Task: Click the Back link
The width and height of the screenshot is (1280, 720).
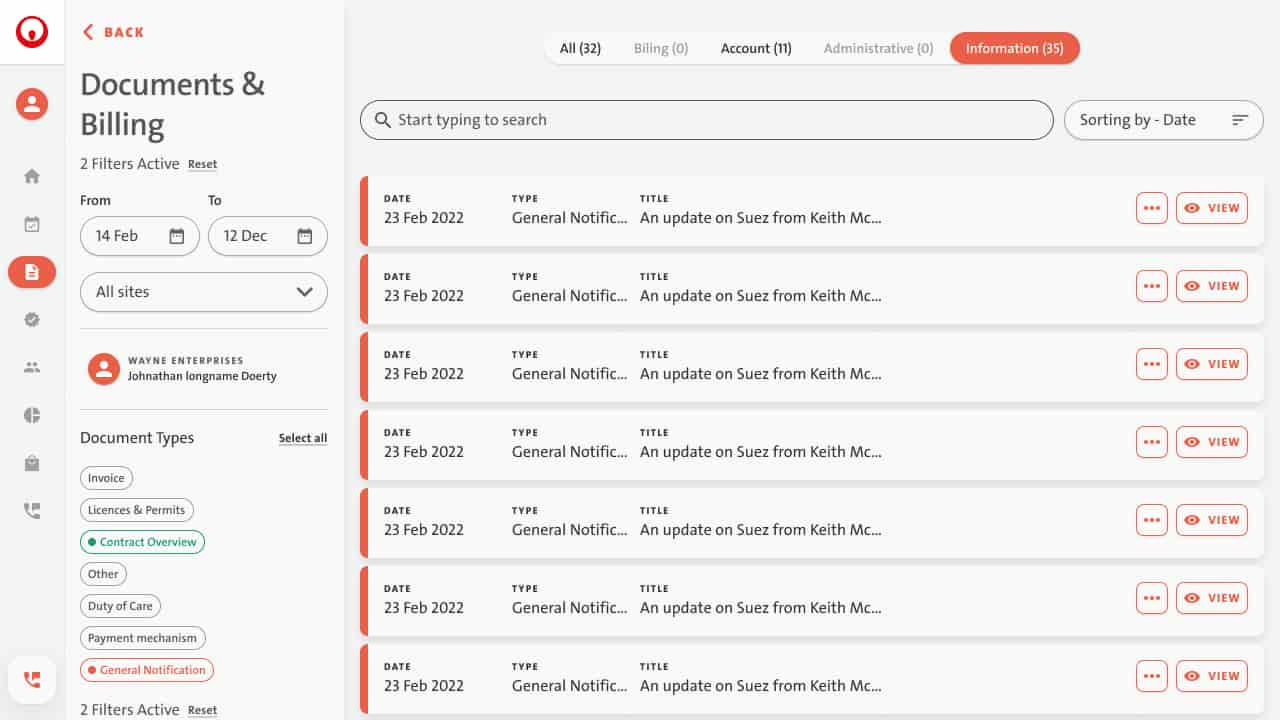Action: [x=113, y=32]
